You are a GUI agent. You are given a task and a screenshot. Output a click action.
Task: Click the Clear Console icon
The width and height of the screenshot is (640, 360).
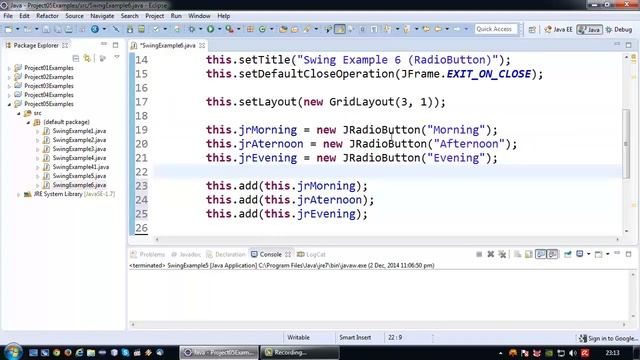click(x=517, y=254)
